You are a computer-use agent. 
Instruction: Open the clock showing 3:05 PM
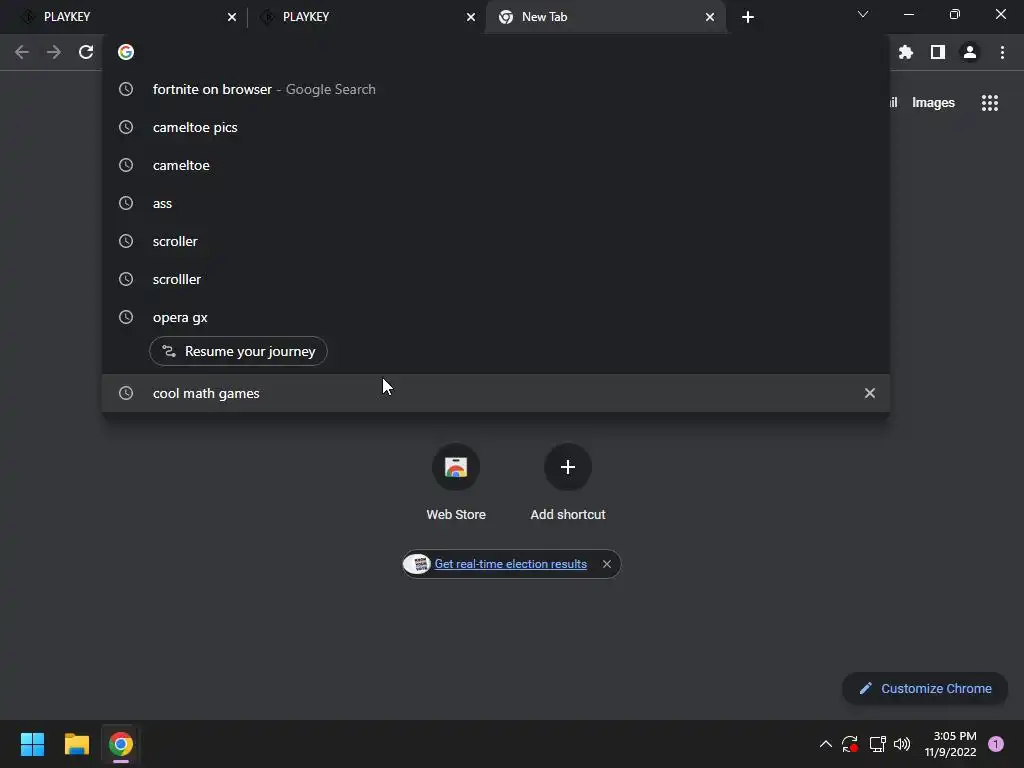[950, 744]
